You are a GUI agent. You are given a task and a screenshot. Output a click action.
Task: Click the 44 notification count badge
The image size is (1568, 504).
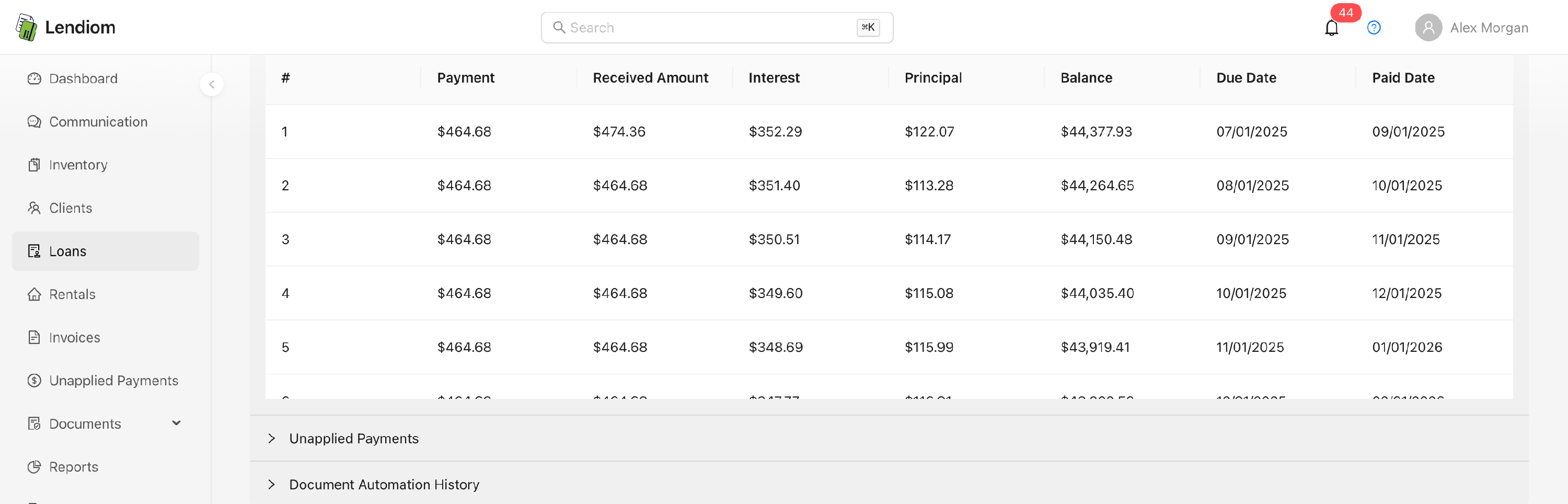coord(1345,13)
